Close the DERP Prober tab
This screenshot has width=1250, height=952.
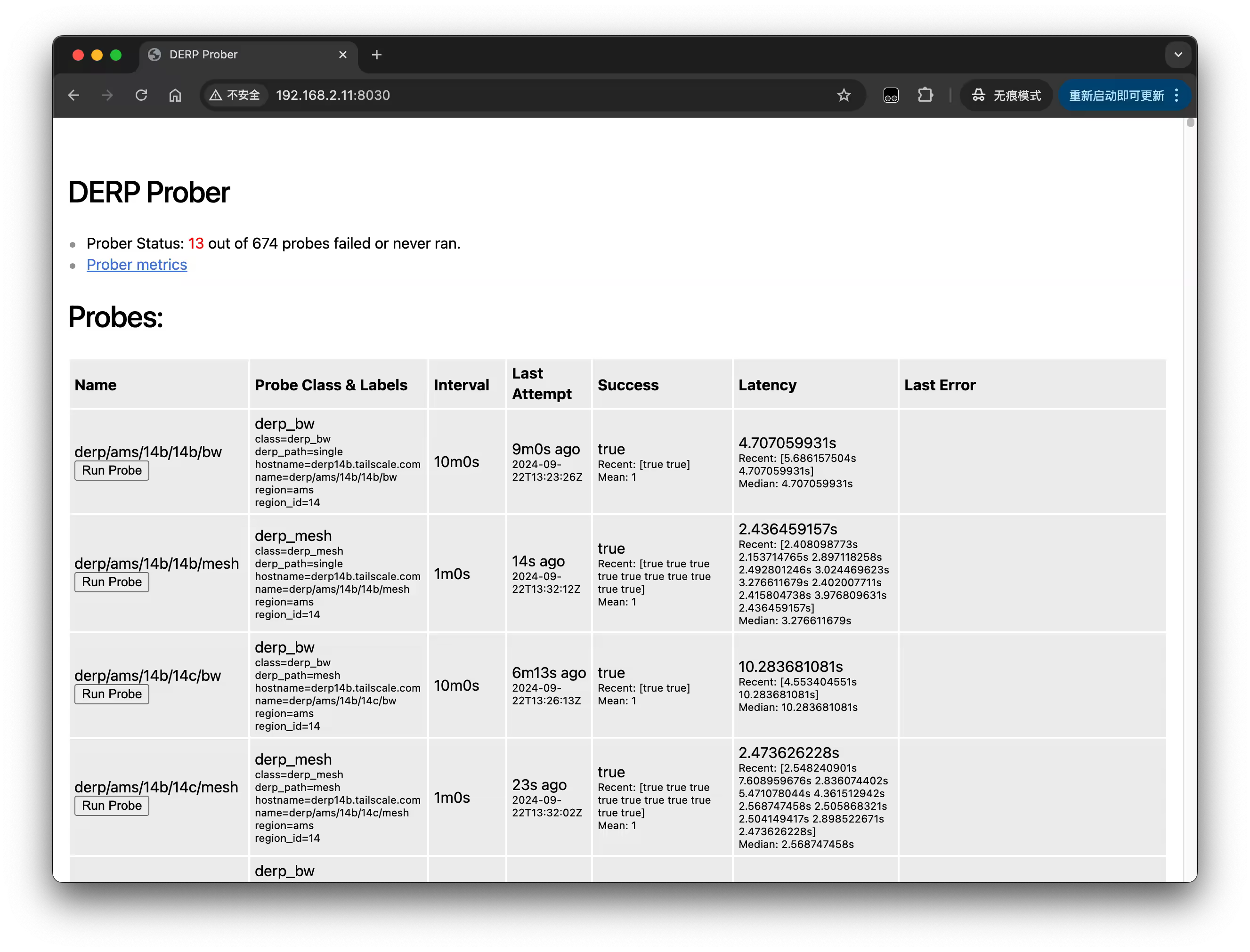coord(342,55)
